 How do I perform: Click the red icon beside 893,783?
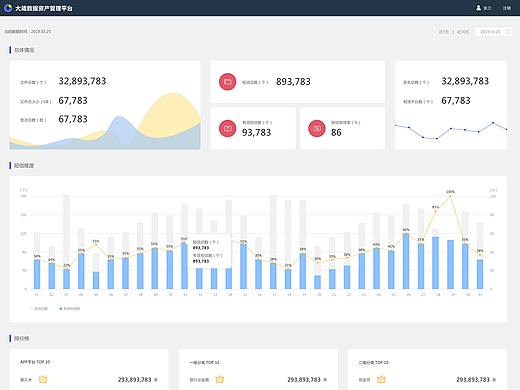tap(227, 82)
